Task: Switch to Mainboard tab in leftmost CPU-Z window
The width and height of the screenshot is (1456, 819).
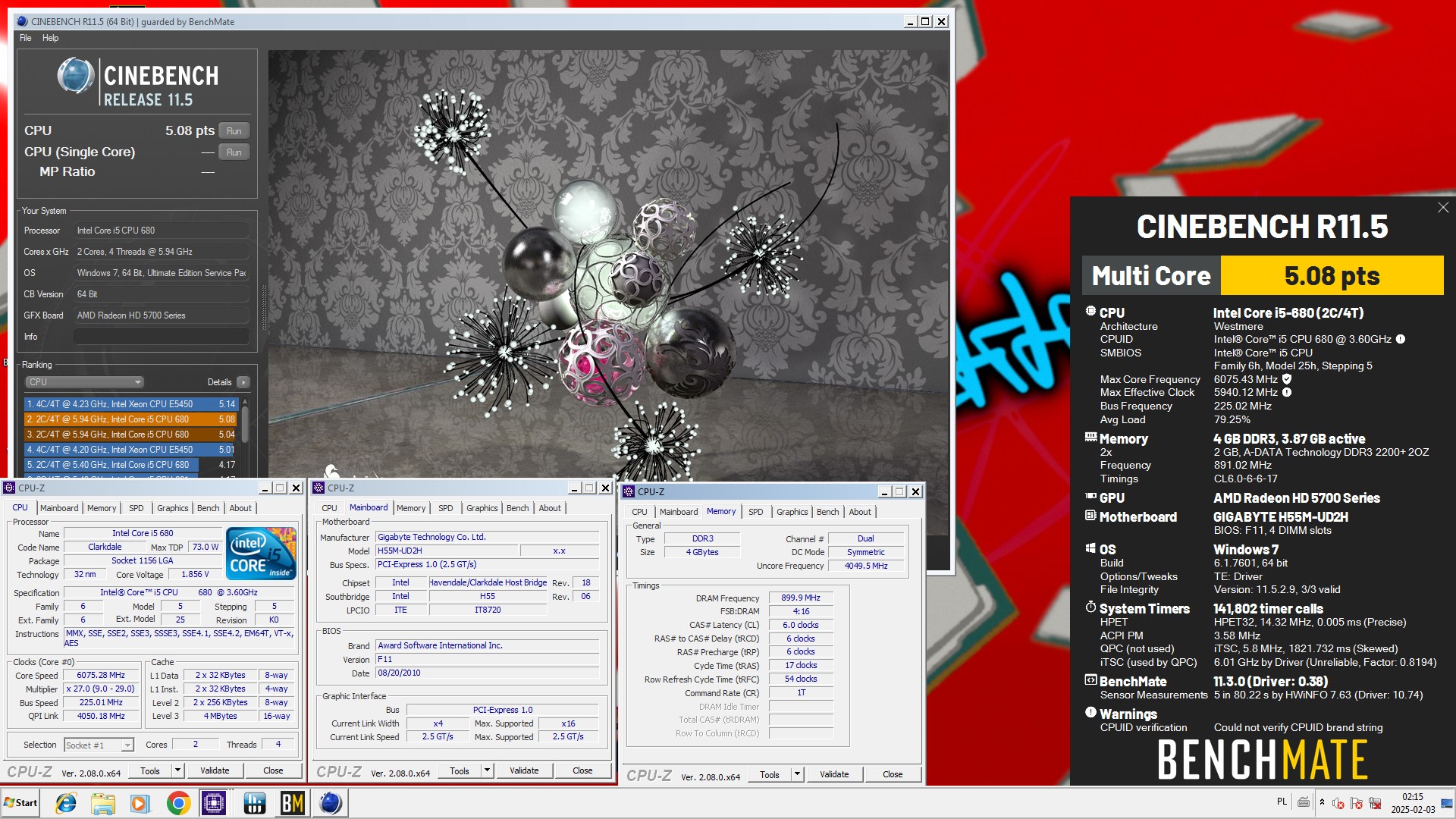Action: point(59,508)
